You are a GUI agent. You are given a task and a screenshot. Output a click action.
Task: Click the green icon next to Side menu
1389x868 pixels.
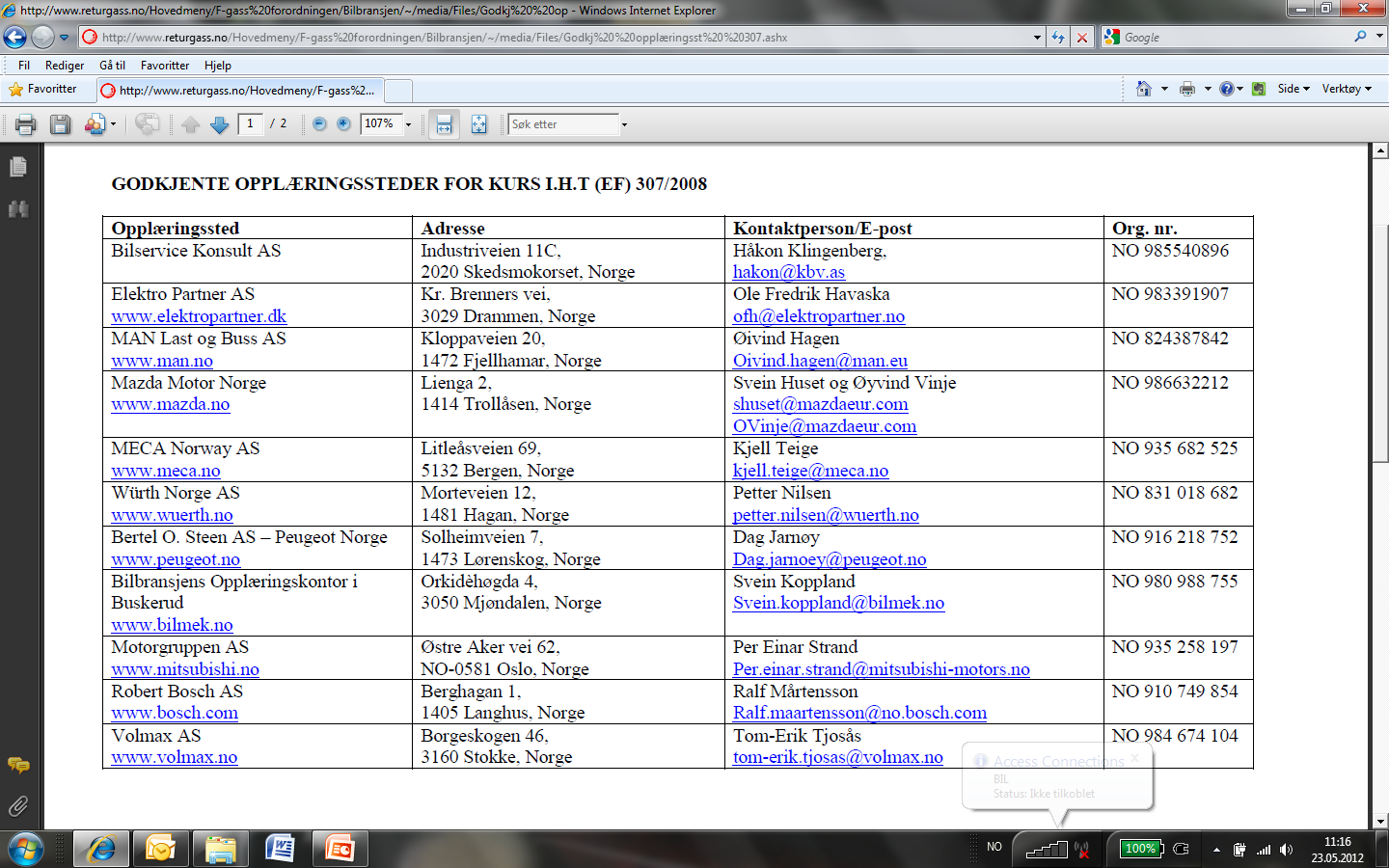click(1259, 89)
